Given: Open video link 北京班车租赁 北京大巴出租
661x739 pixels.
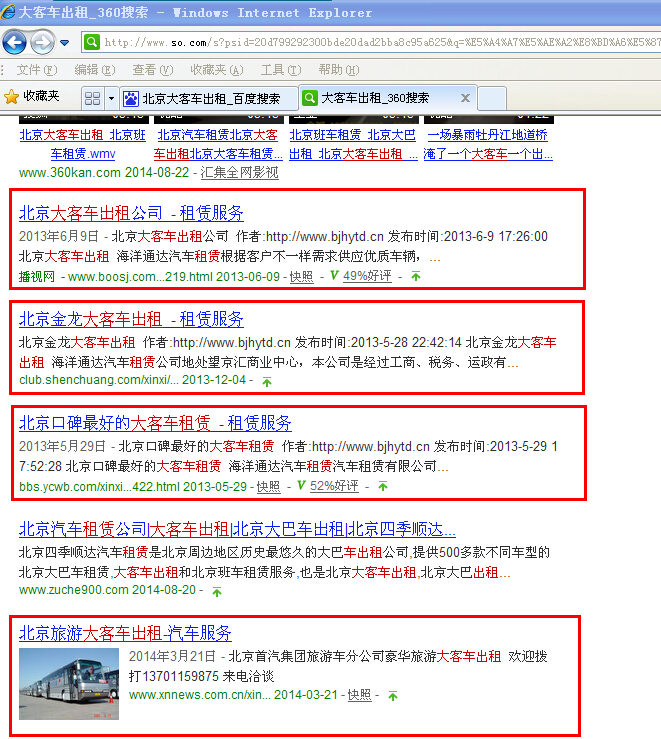Looking at the screenshot, I should (x=353, y=144).
